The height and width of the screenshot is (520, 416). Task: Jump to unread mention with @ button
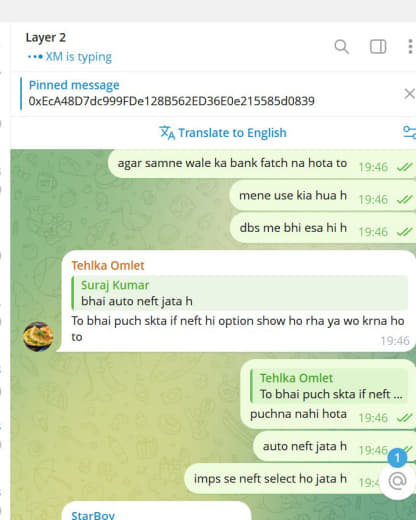397,481
